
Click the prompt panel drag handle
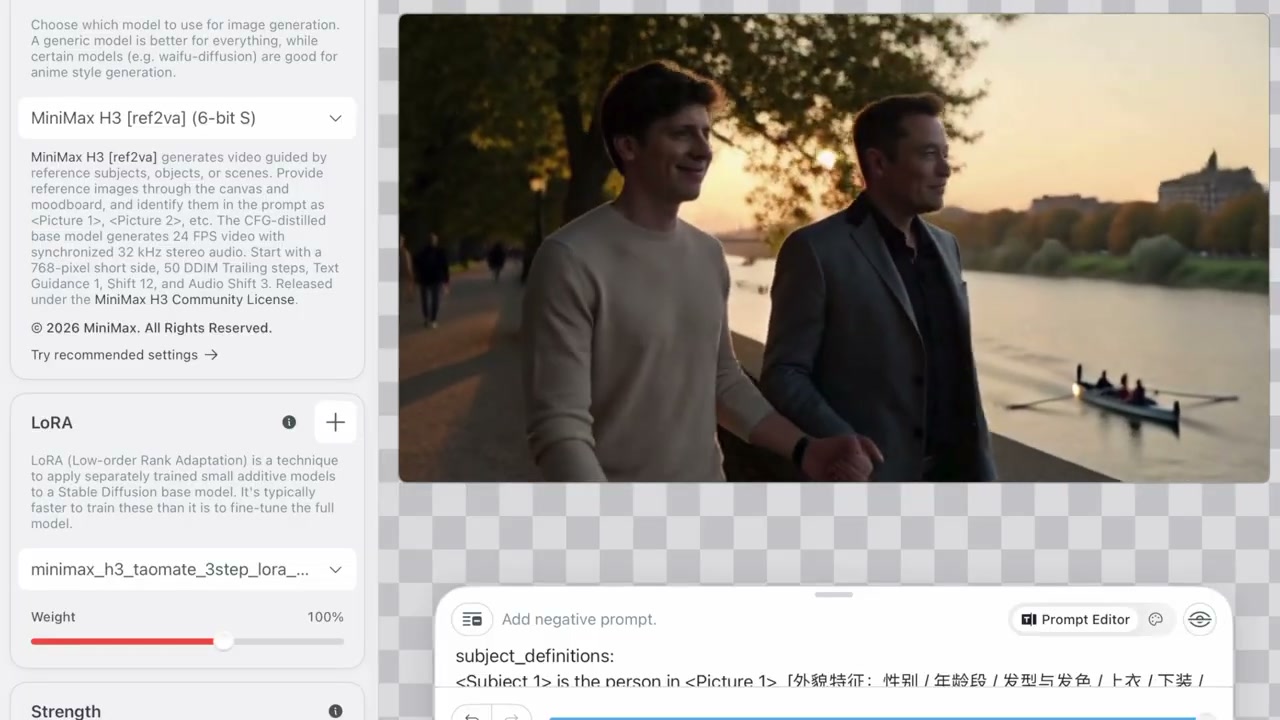[833, 595]
